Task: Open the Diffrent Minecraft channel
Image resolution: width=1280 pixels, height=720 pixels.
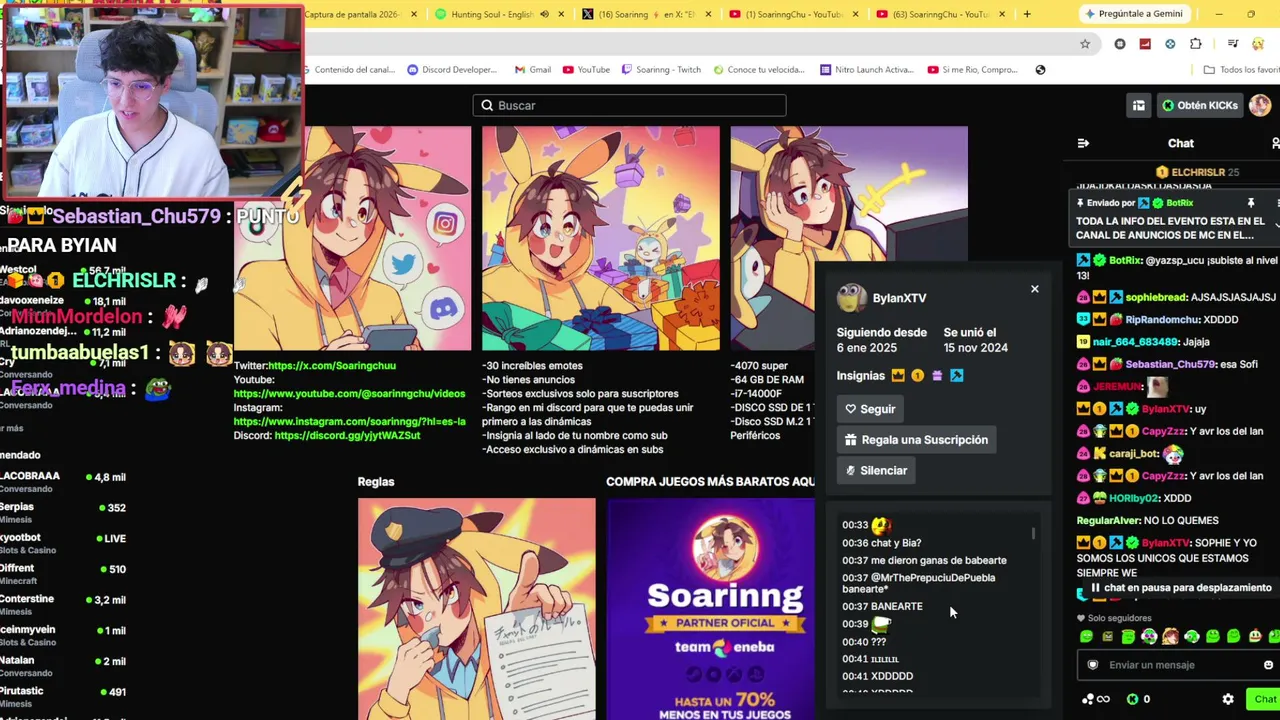Action: (64, 574)
